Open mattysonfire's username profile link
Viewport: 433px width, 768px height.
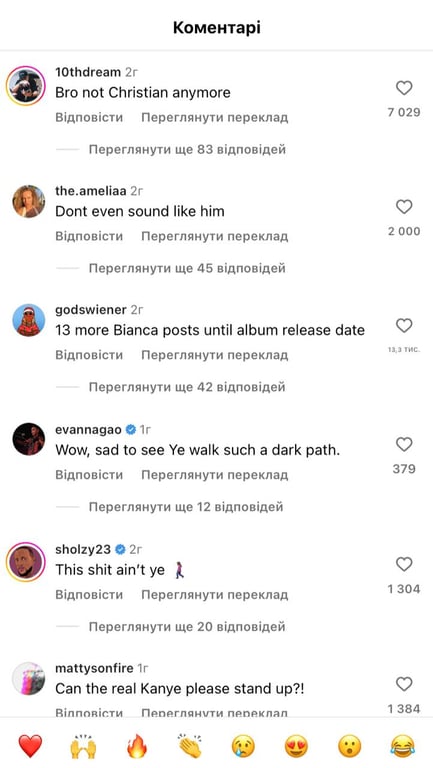pyautogui.click(x=94, y=668)
